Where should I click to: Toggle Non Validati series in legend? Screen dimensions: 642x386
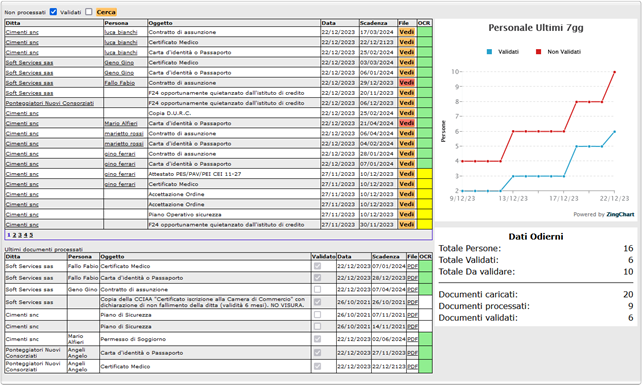tap(559, 52)
